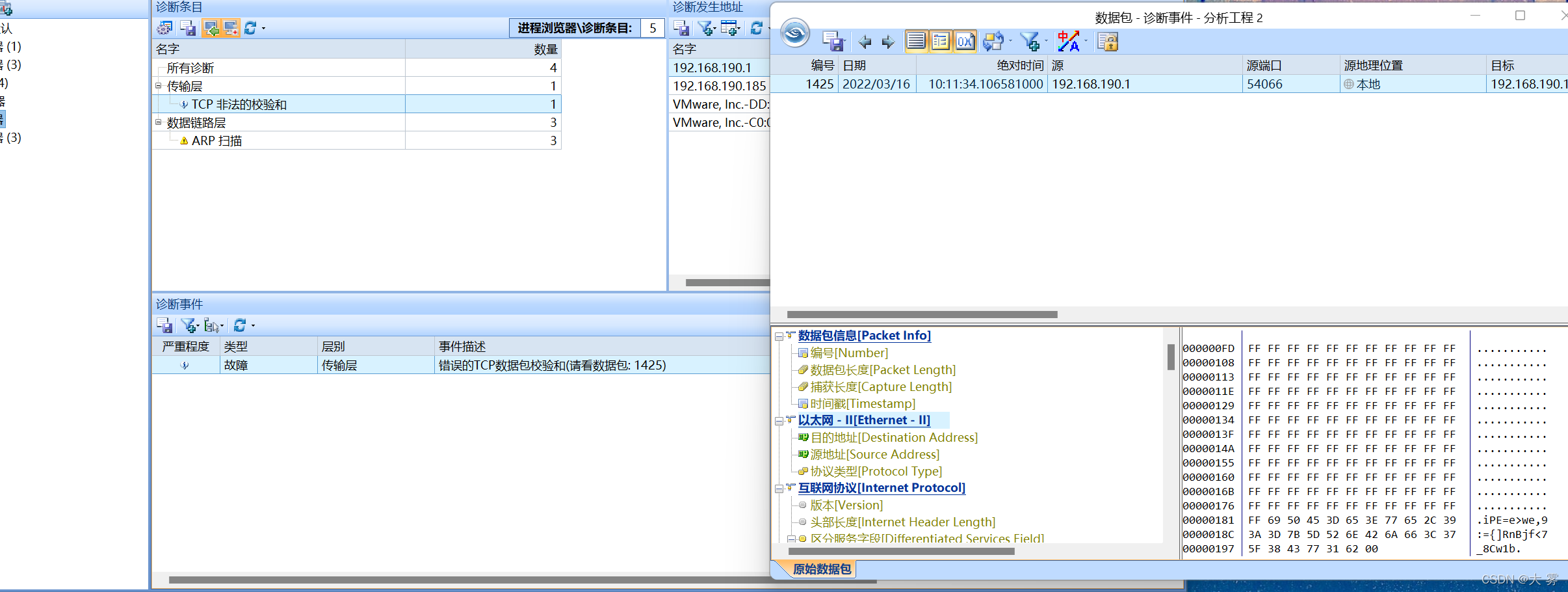Select 源地址[Source Address] field
This screenshot has height=592, width=1568.
click(875, 454)
